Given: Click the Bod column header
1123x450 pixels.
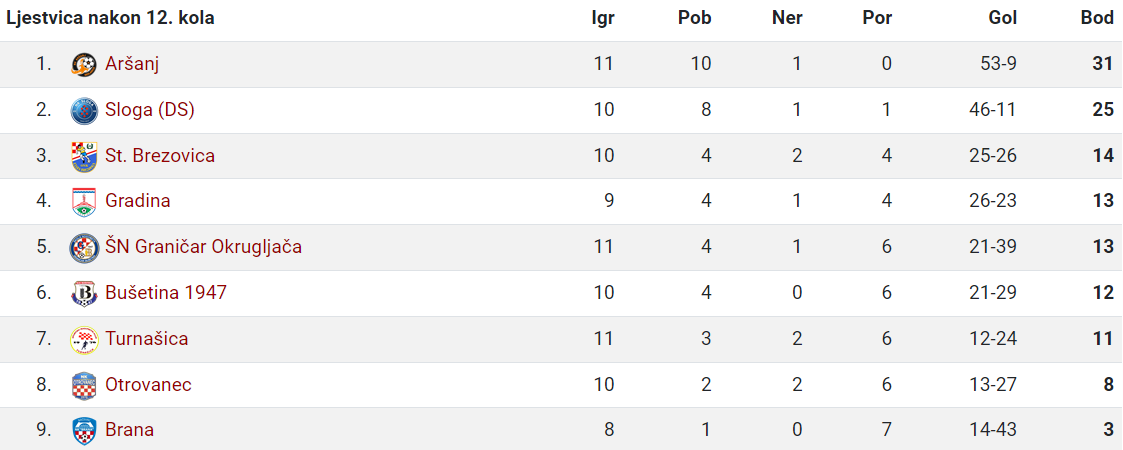Looking at the screenshot, I should pyautogui.click(x=1097, y=19).
